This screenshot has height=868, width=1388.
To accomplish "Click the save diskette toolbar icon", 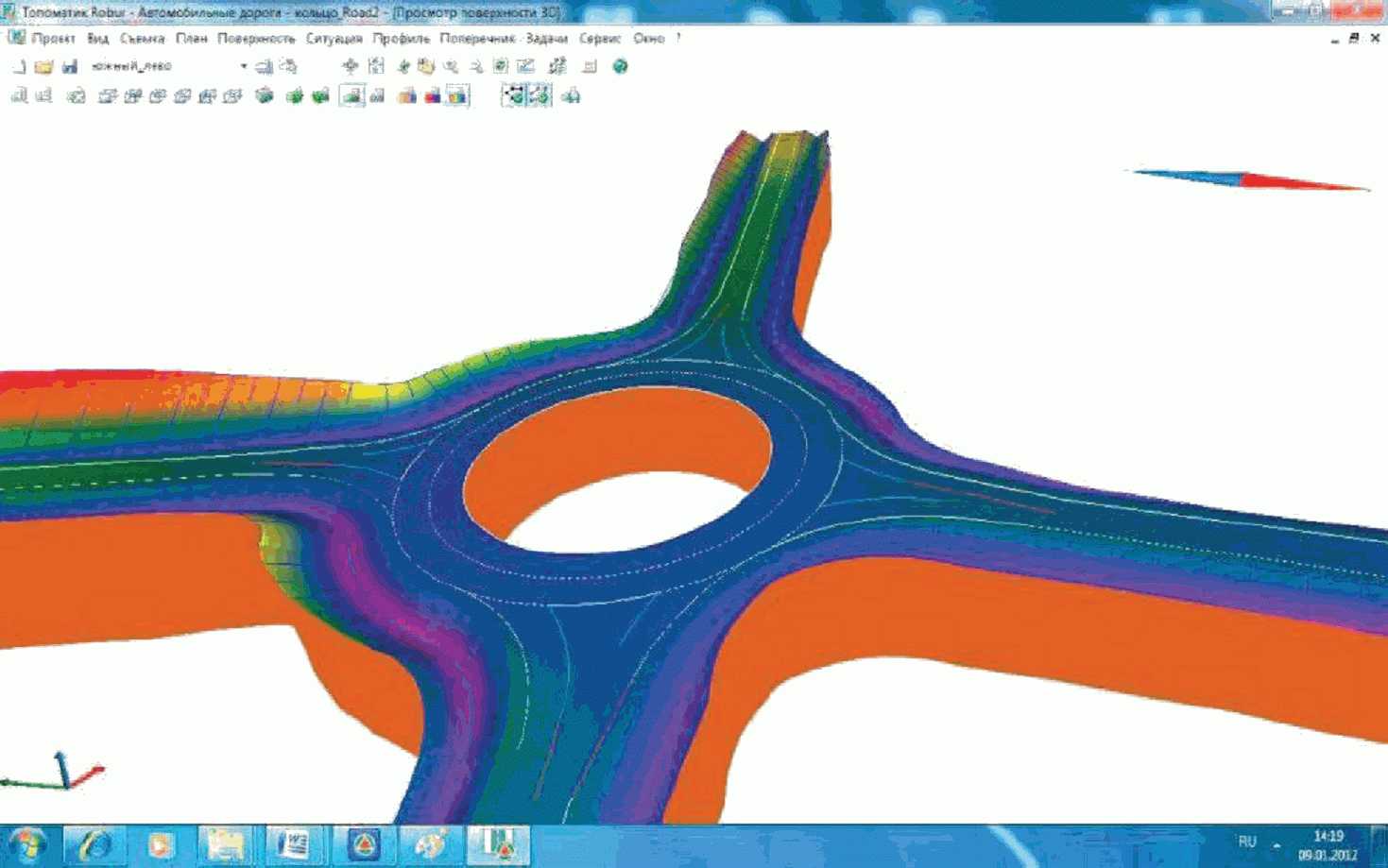I will pos(70,66).
